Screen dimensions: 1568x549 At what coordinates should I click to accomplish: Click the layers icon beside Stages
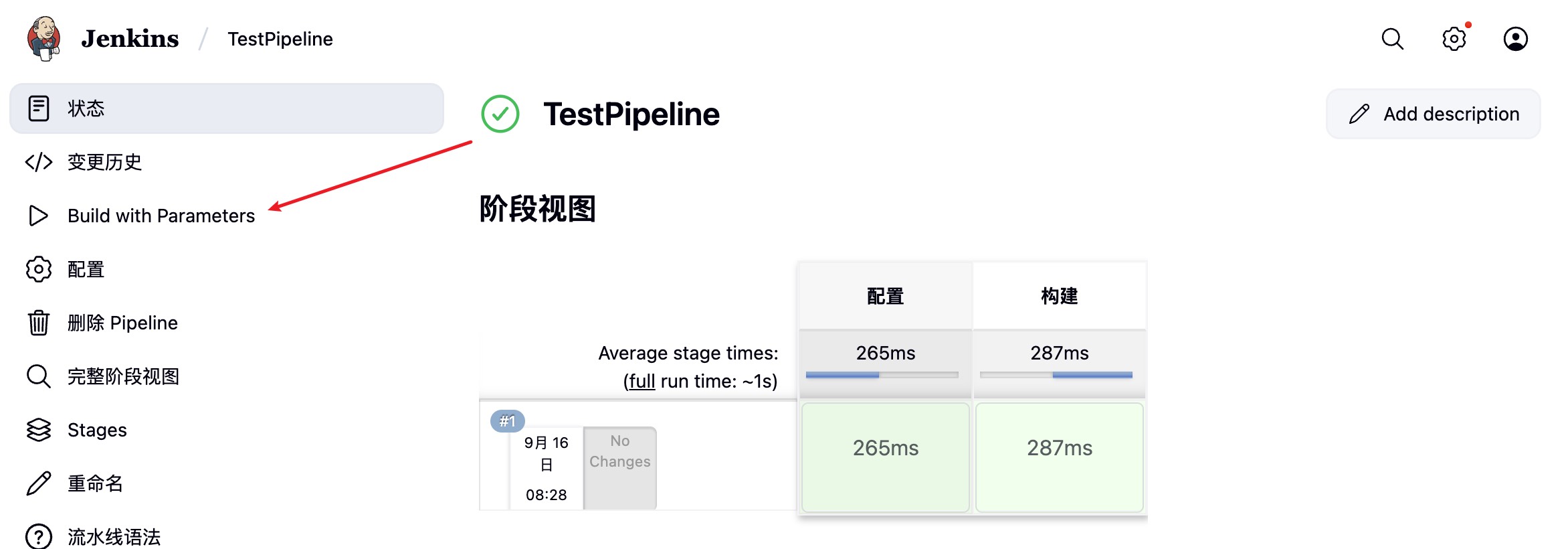pos(39,430)
